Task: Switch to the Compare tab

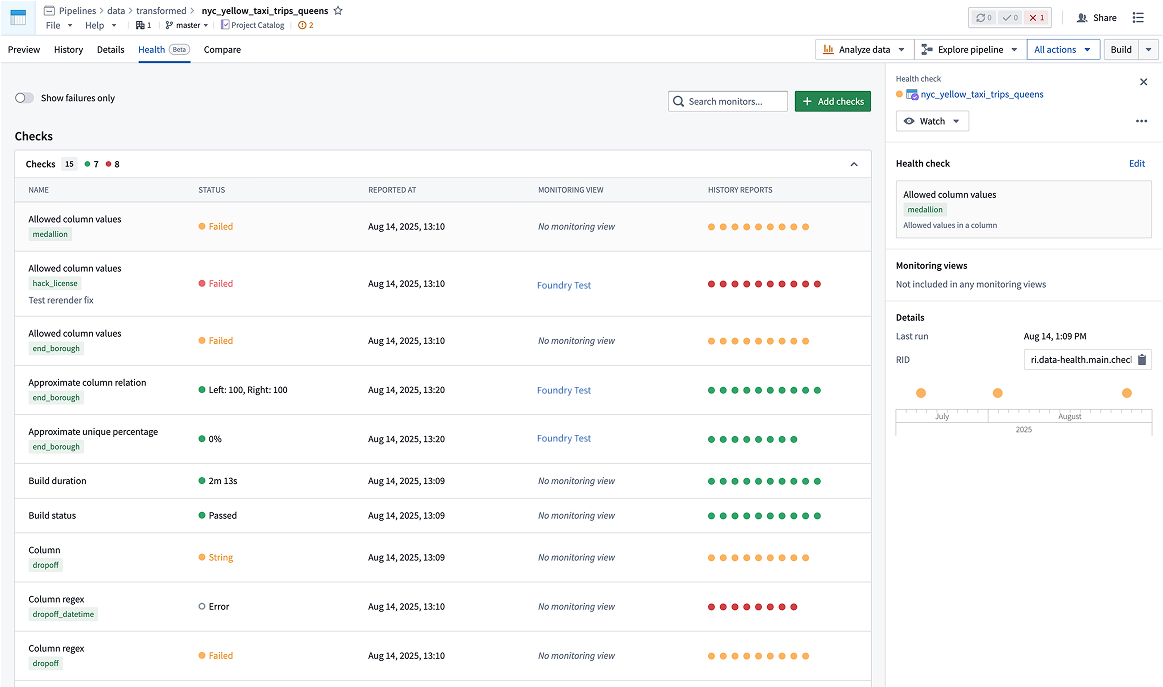Action: point(221,49)
